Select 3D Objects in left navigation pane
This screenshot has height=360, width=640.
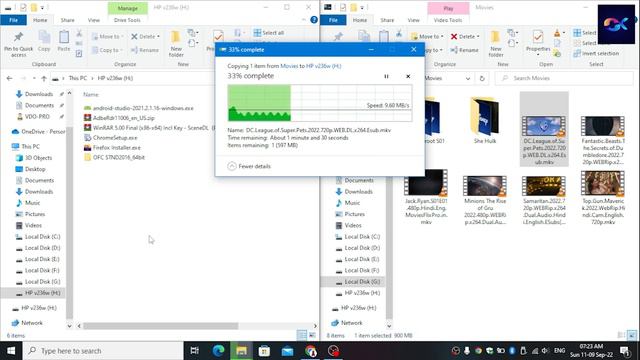point(34,158)
